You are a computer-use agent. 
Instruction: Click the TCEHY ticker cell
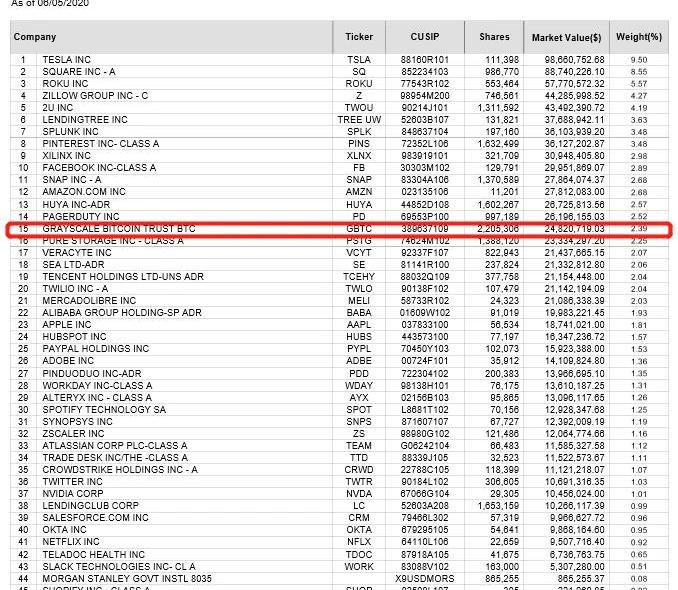coord(359,277)
